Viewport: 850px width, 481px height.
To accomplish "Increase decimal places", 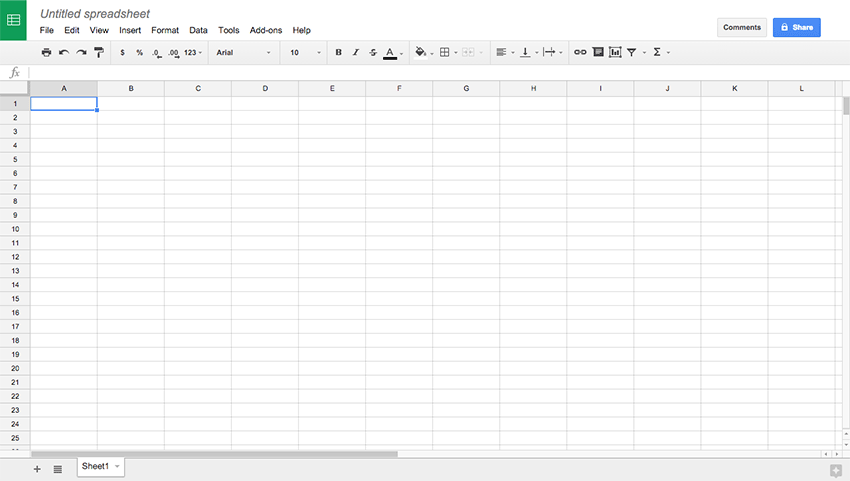I will point(173,53).
